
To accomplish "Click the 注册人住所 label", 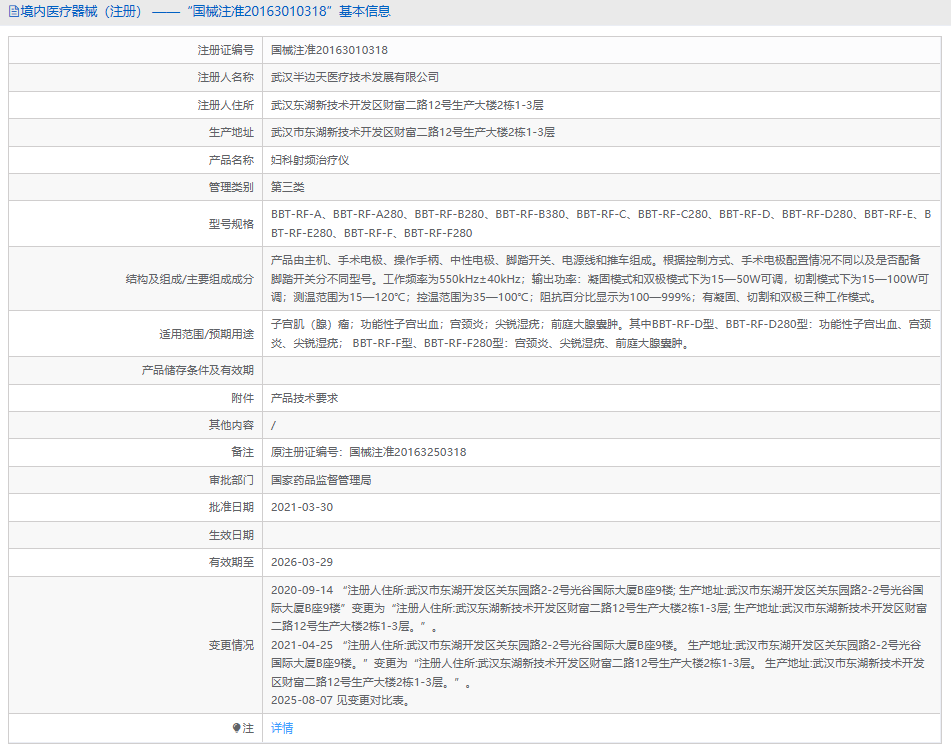I will (x=226, y=106).
